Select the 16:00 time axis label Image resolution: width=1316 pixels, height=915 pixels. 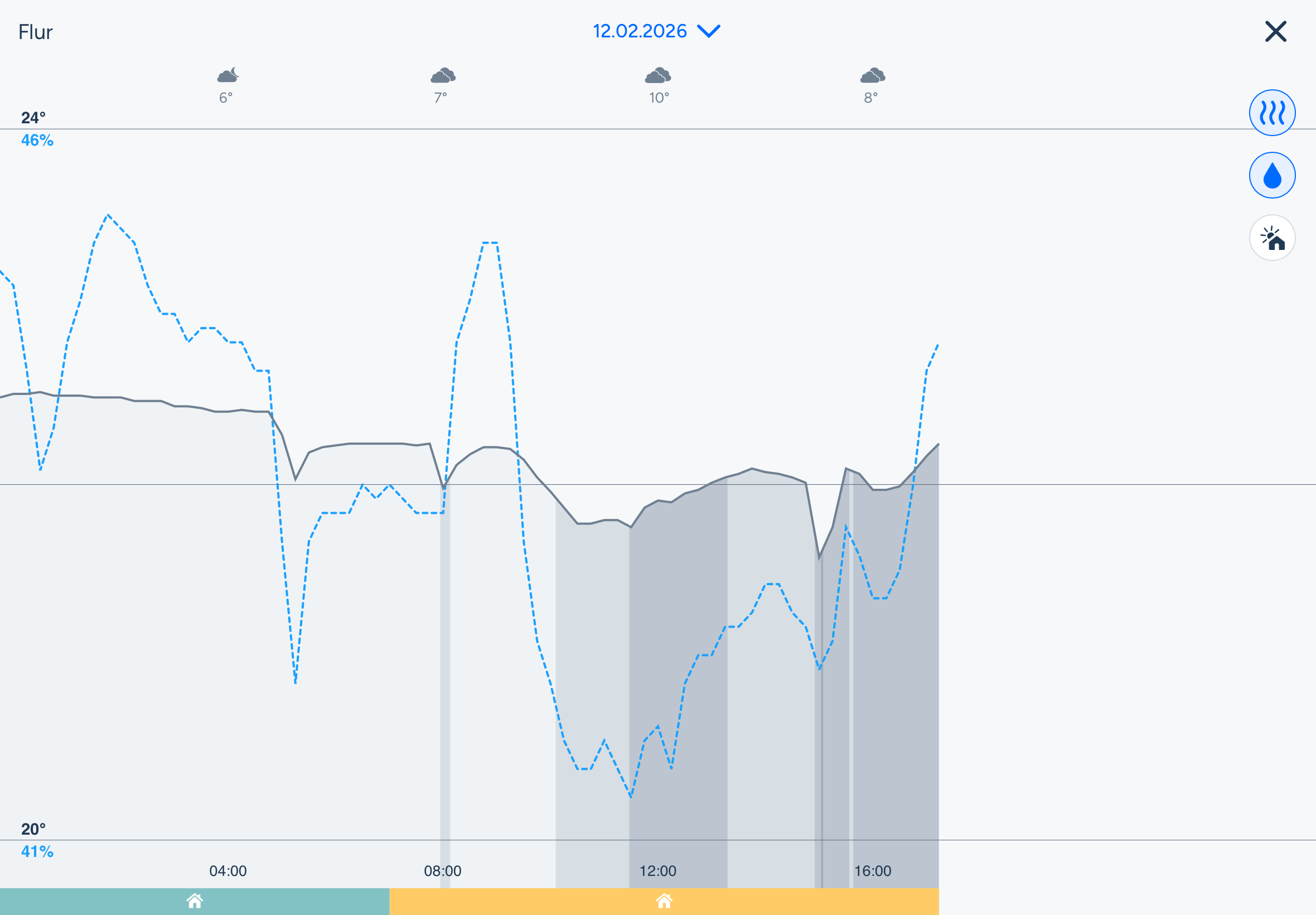[873, 871]
